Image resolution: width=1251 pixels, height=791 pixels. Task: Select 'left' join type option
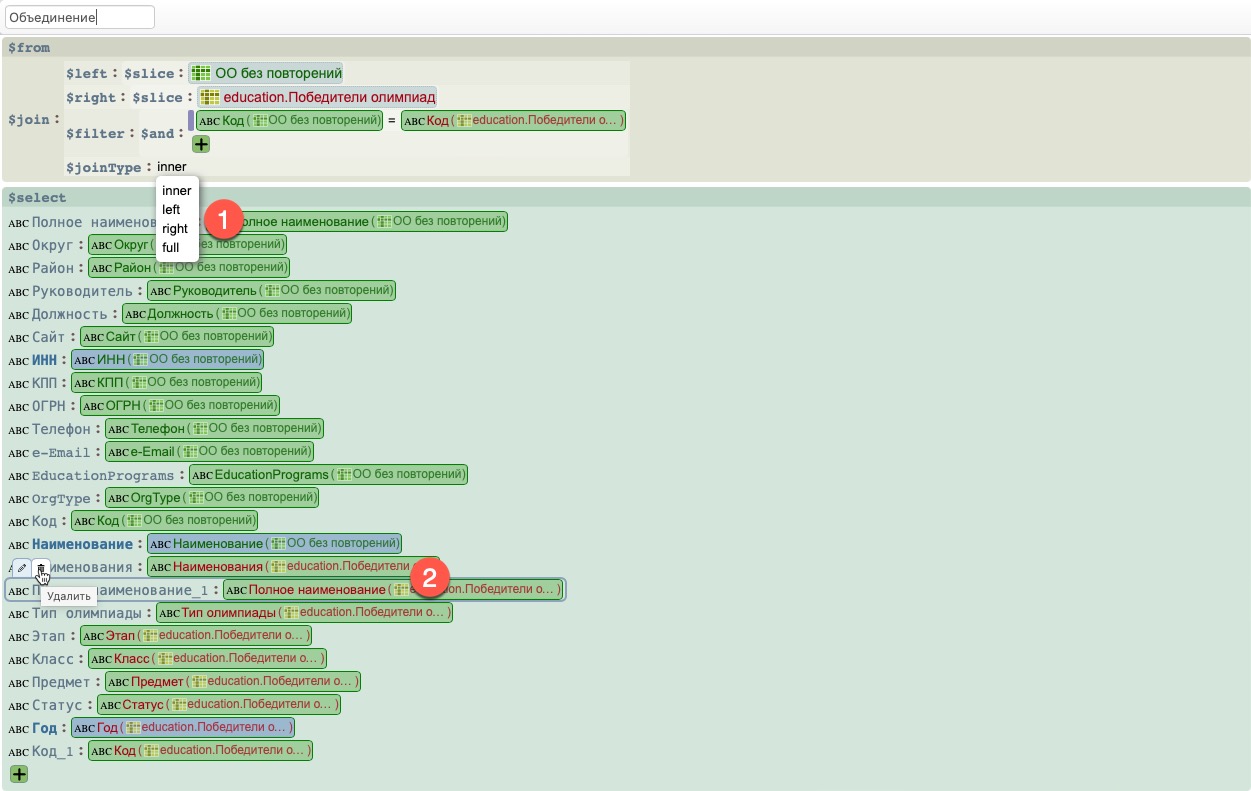coord(171,210)
